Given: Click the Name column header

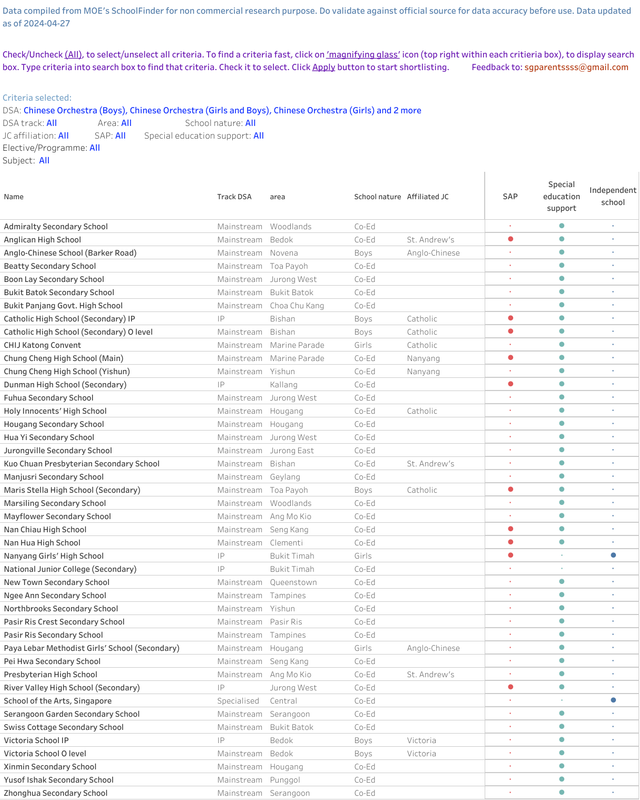Looking at the screenshot, I should [14, 196].
